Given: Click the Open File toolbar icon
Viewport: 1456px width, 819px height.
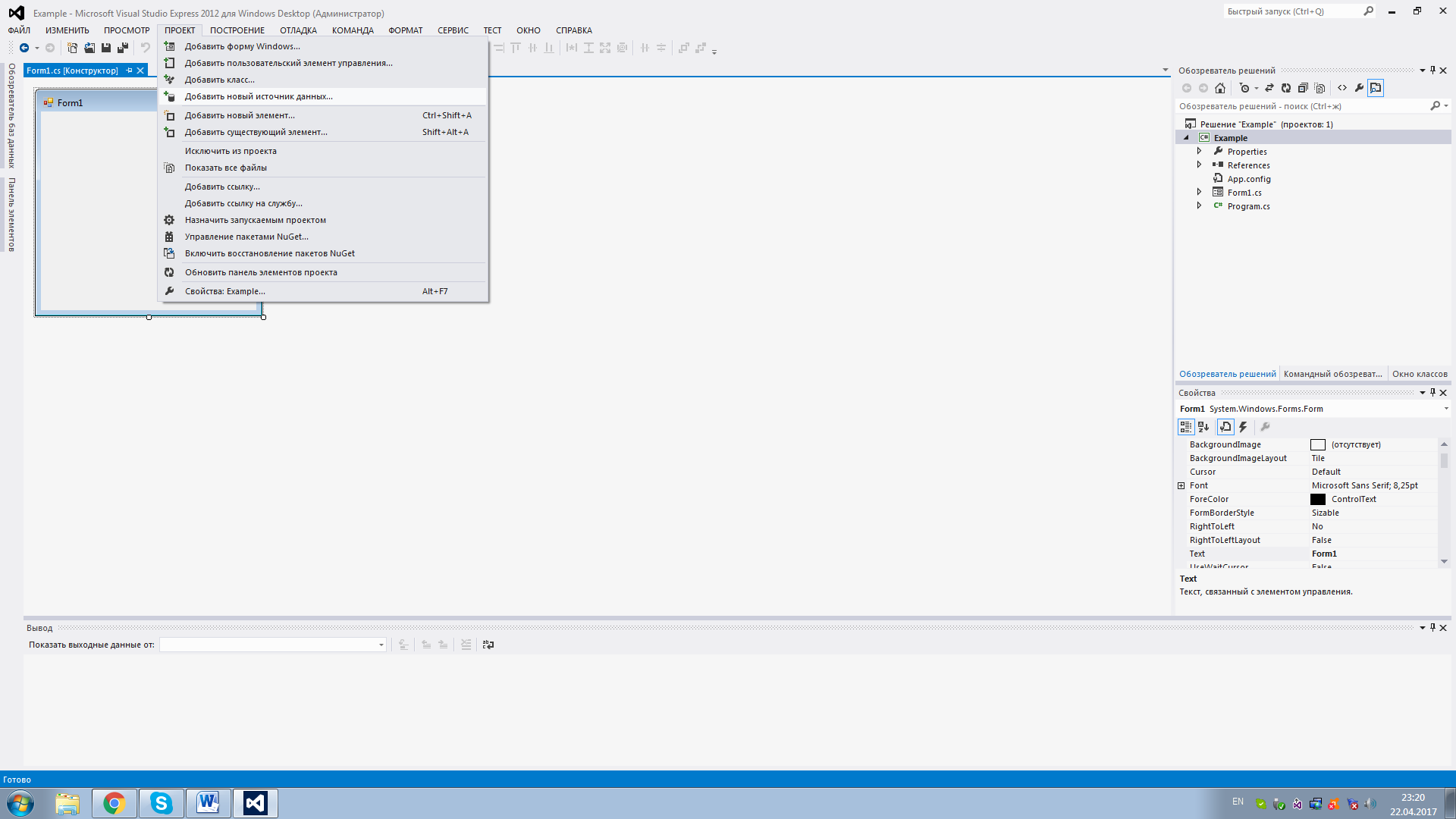Looking at the screenshot, I should tap(89, 48).
